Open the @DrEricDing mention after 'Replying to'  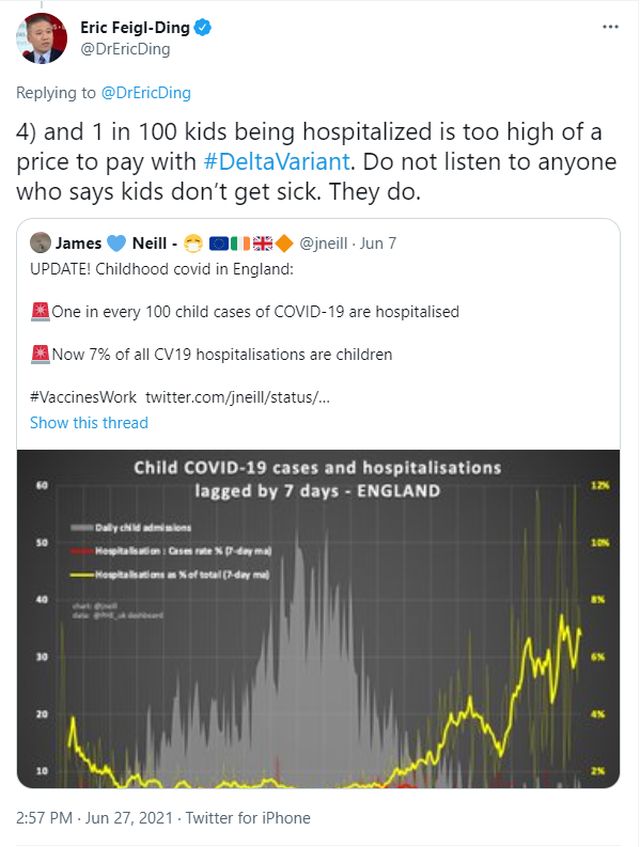coord(146,93)
